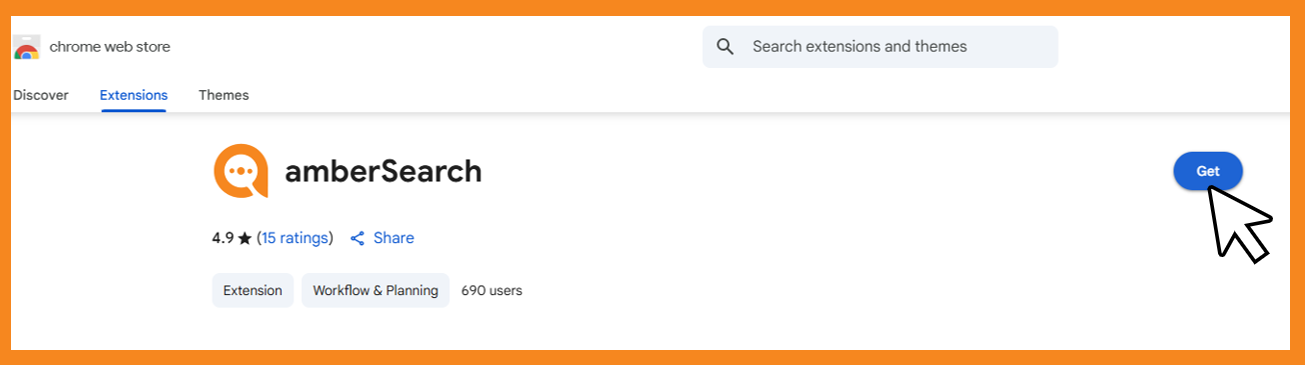Select the Extension category chip
This screenshot has height=365, width=1305.
click(253, 290)
